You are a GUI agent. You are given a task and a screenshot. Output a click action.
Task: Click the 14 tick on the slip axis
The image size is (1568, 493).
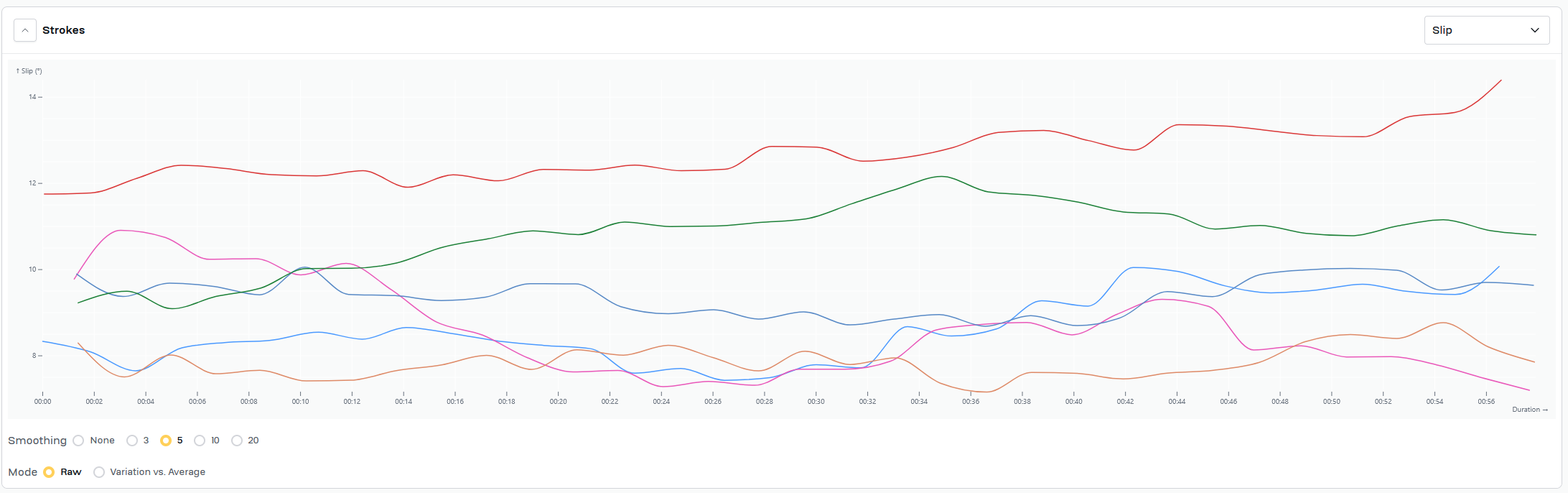coord(32,97)
